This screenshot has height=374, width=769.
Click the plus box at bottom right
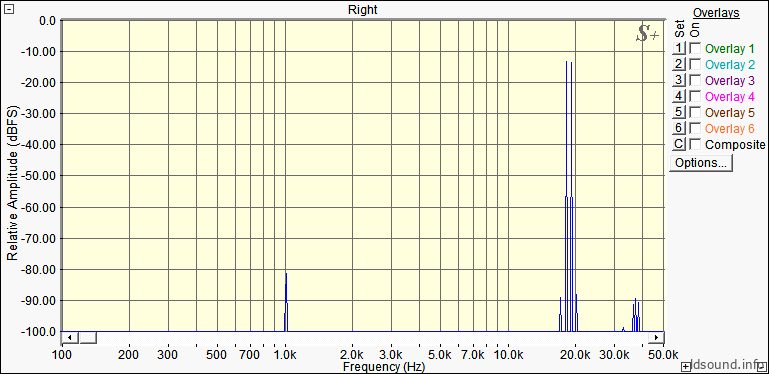point(686,366)
